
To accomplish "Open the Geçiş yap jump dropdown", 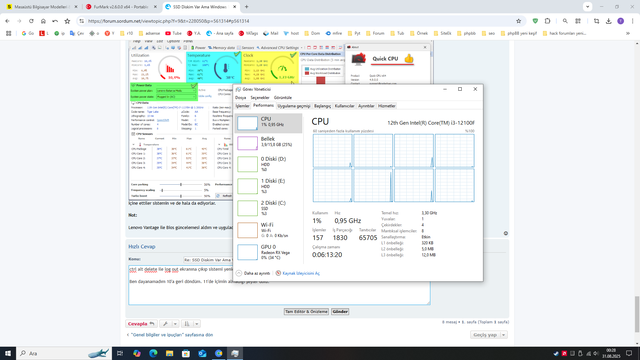I will pyautogui.click(x=489, y=335).
